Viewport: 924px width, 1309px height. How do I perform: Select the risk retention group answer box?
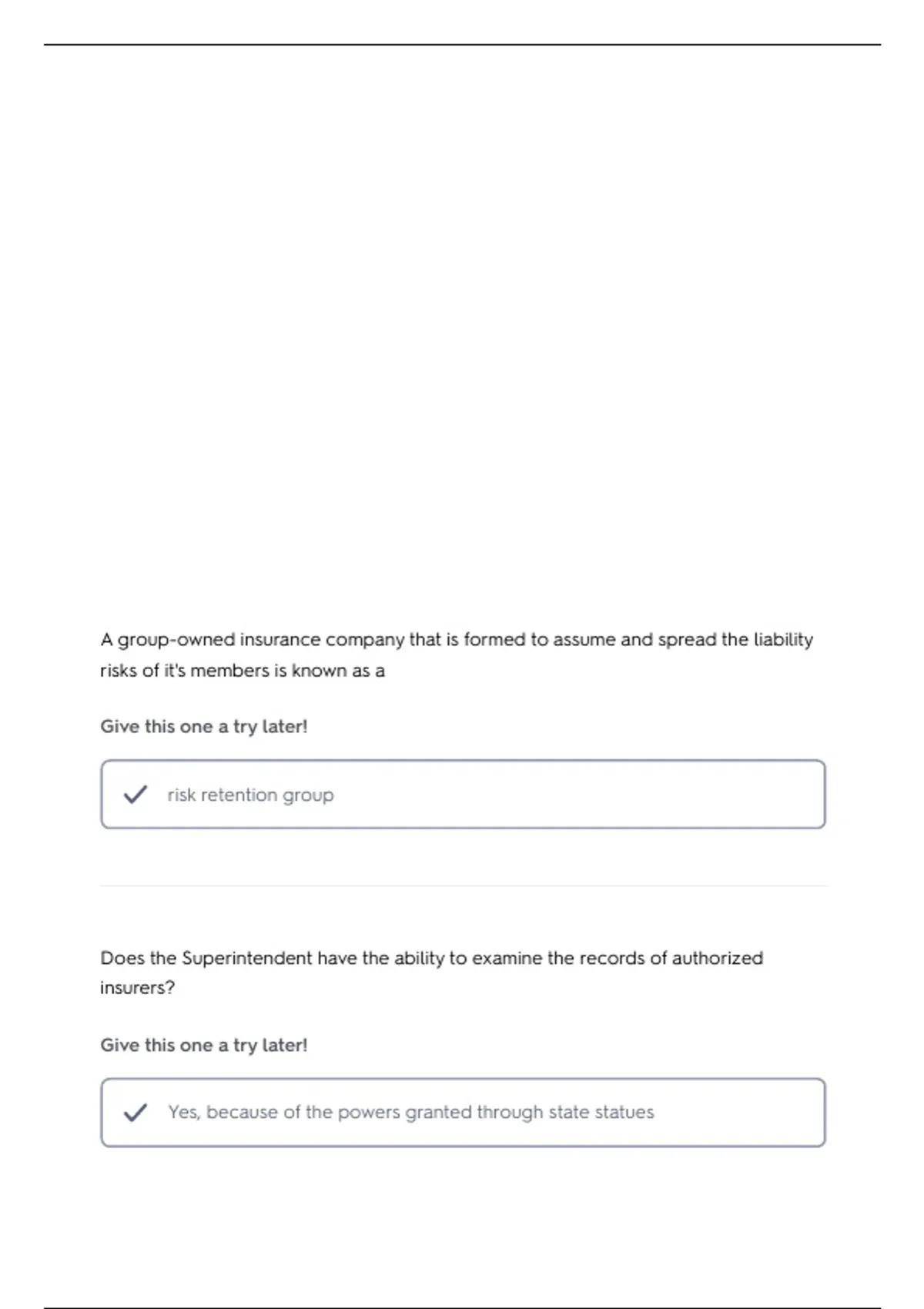(x=463, y=794)
